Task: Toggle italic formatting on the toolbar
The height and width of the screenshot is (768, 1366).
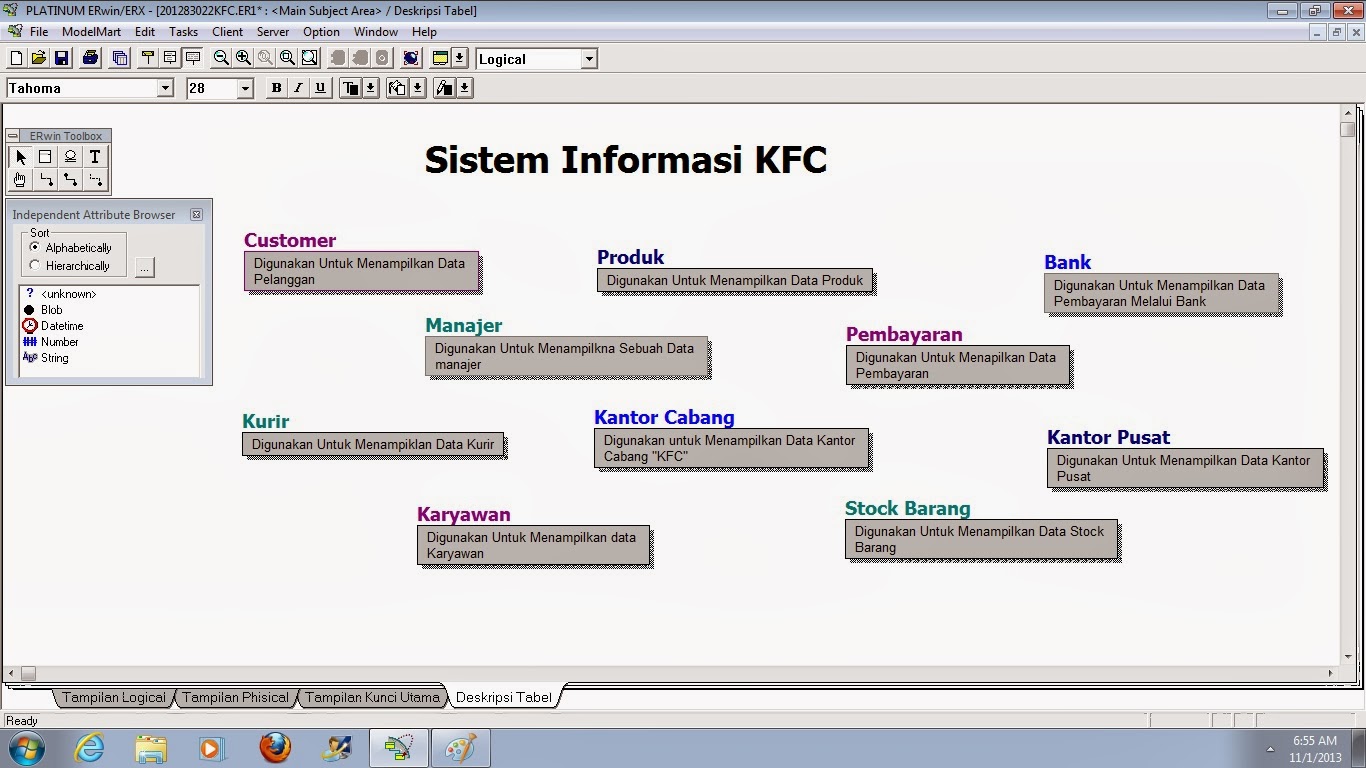Action: coord(296,88)
